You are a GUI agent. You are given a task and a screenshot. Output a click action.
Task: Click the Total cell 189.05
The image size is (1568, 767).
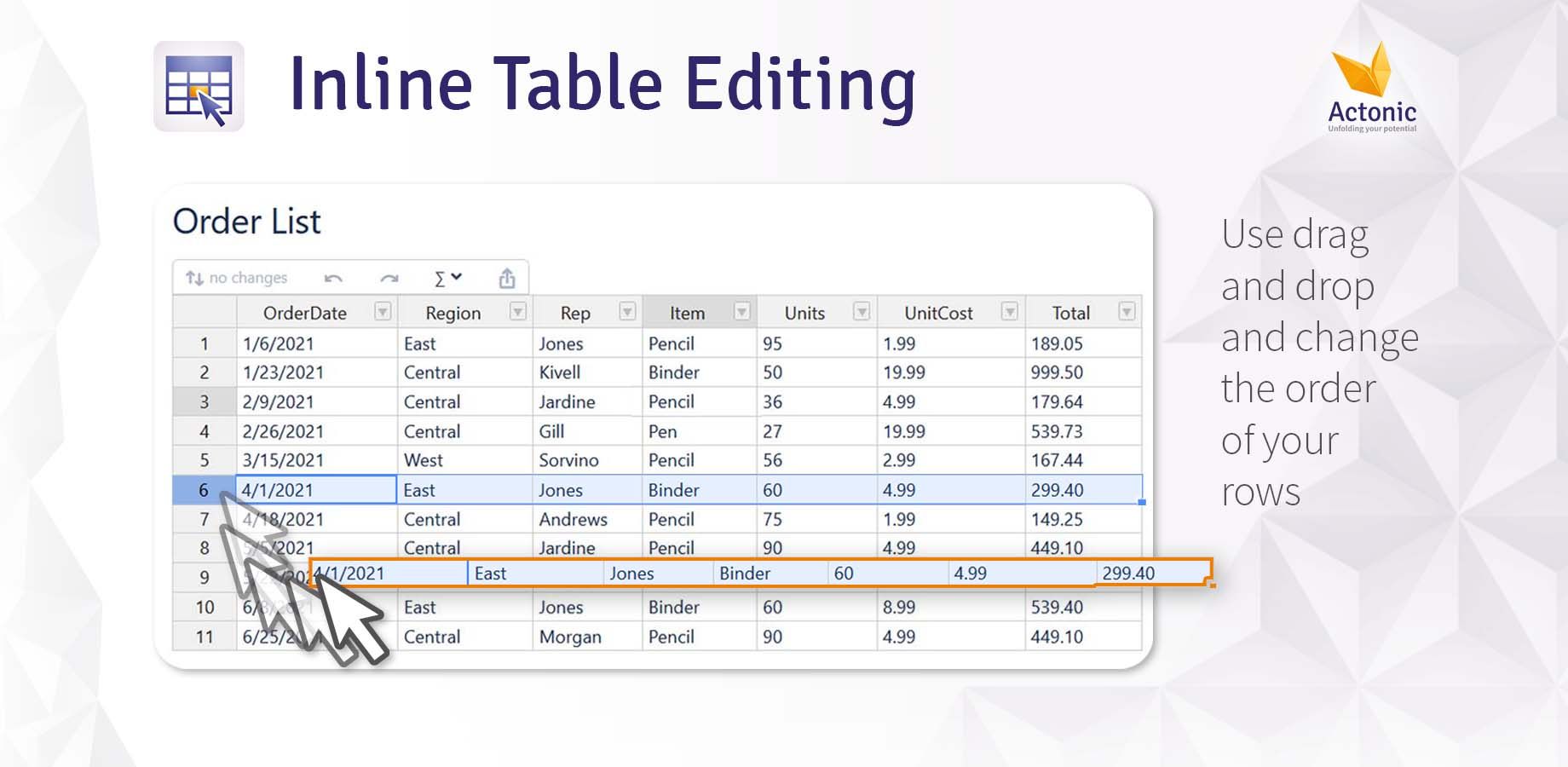[1083, 343]
